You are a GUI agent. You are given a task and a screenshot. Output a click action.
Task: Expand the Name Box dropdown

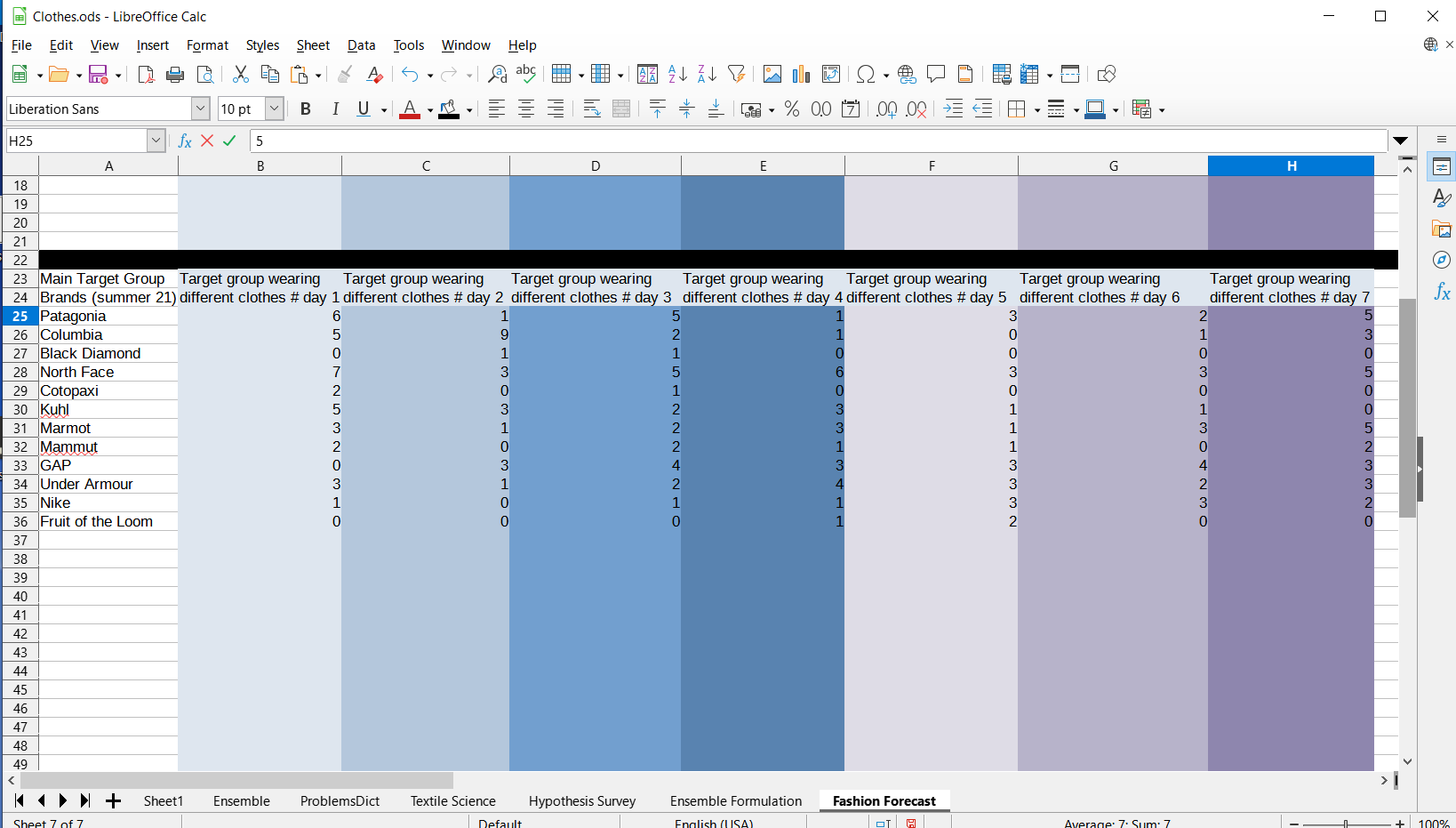156,141
